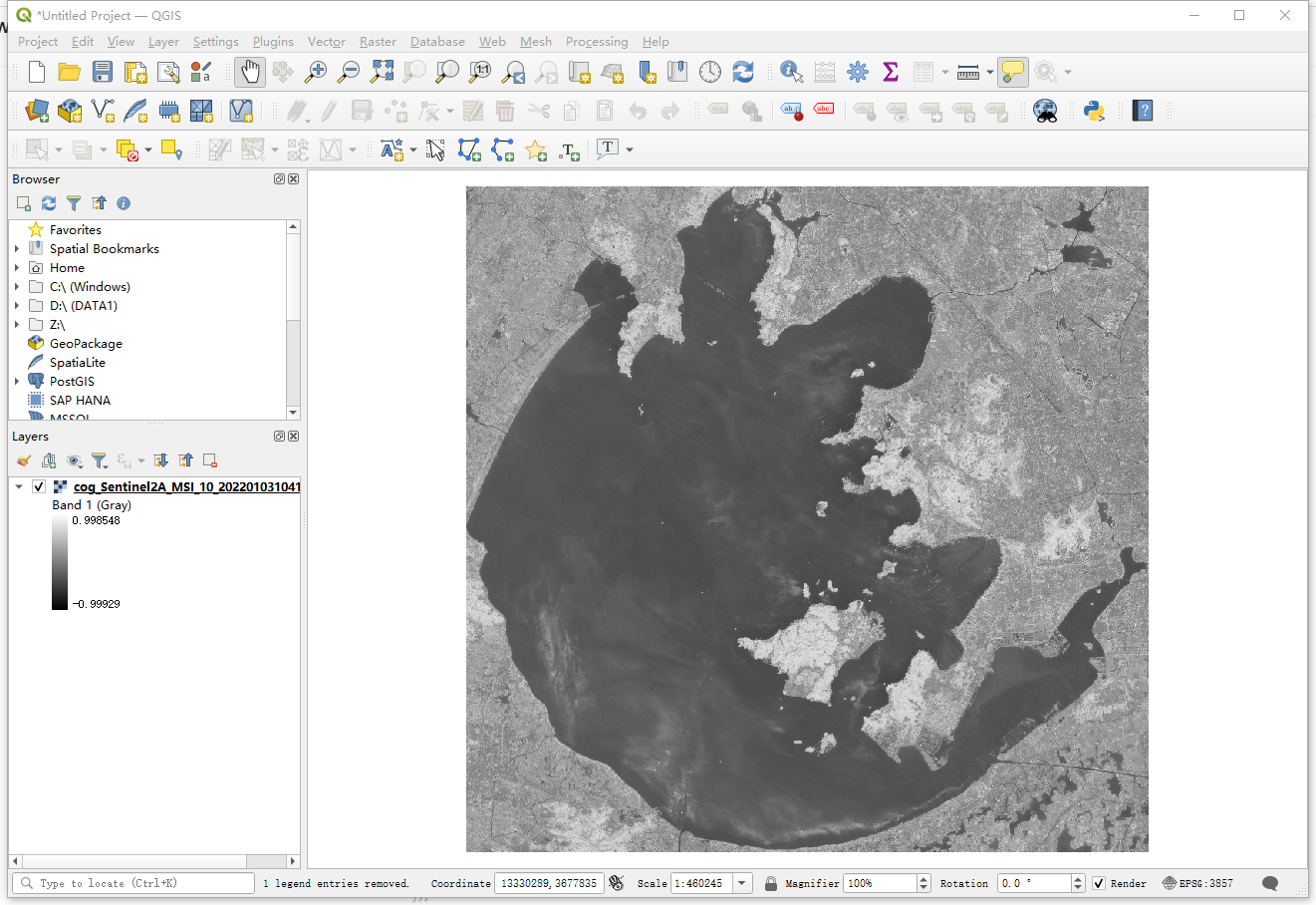
Task: Open the Processing menu
Action: pyautogui.click(x=597, y=42)
